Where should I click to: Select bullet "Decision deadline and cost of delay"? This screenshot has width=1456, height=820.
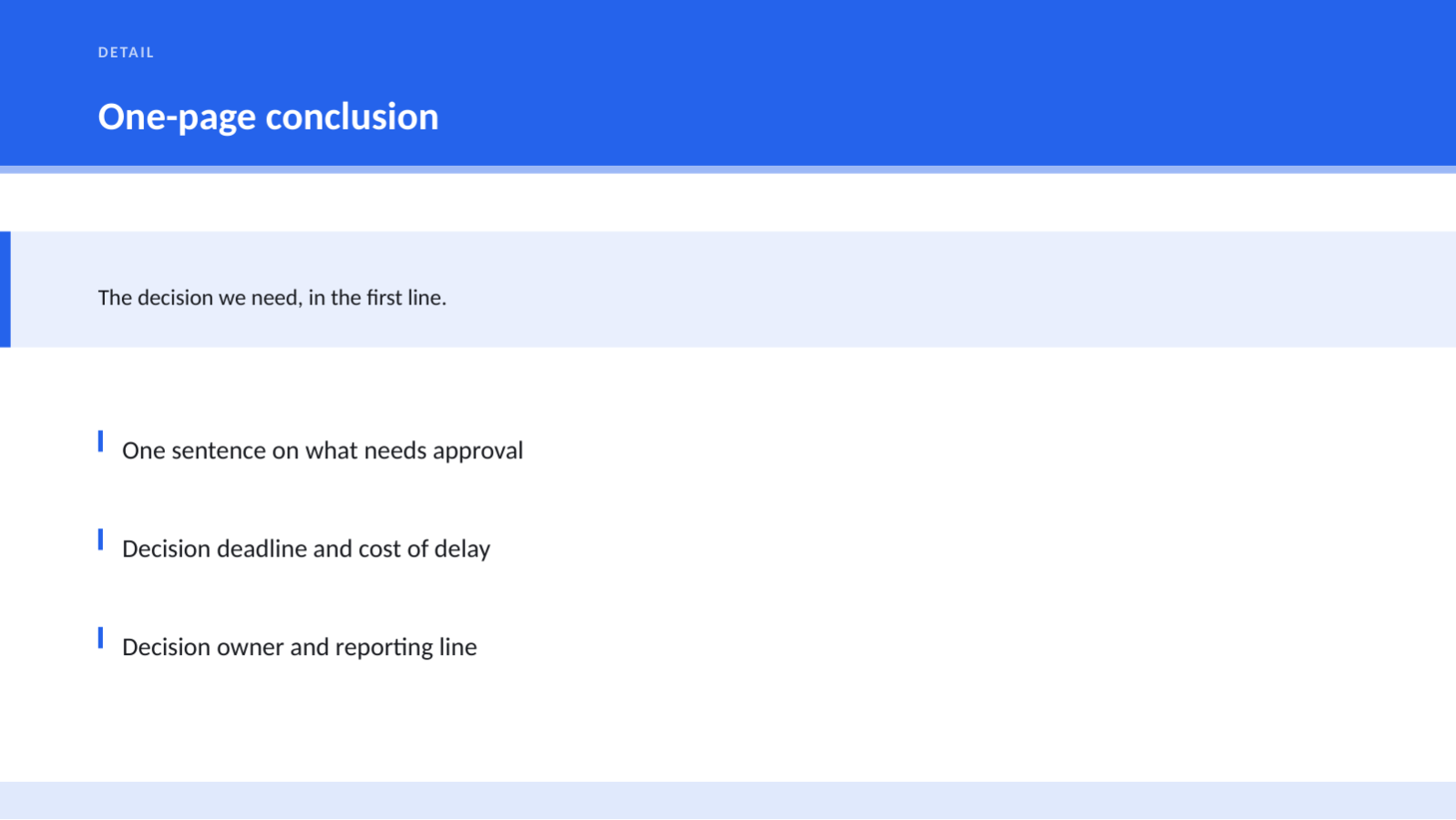306,548
